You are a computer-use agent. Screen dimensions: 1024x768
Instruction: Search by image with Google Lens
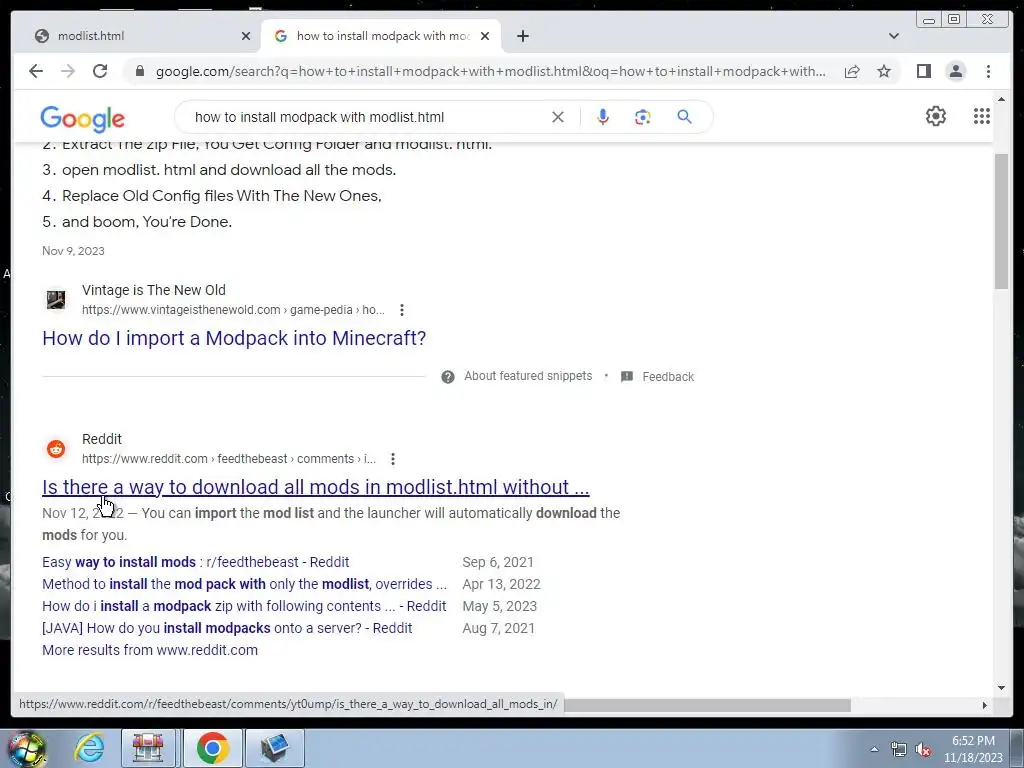pos(643,117)
